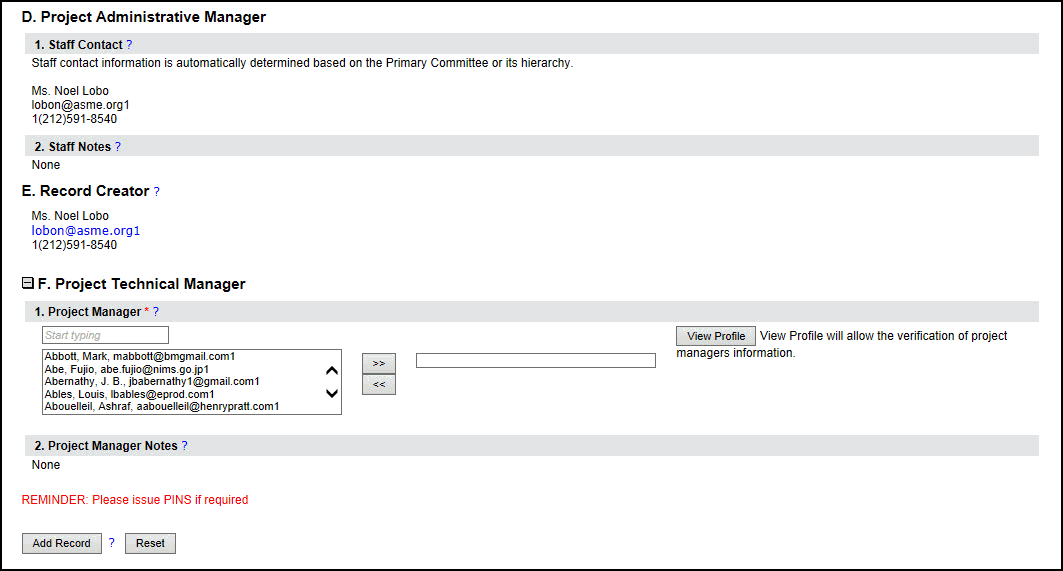Open the lobon@asme.org1 email link
The height and width of the screenshot is (571, 1063).
point(86,231)
